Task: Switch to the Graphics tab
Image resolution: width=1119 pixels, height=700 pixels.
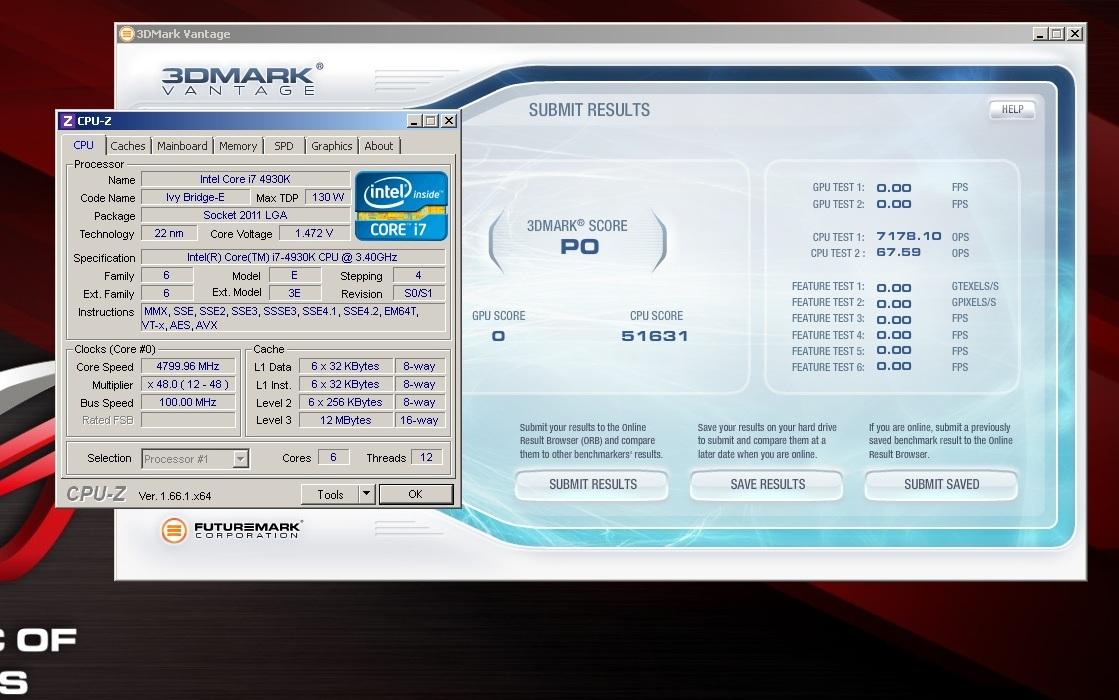Action: pos(331,146)
